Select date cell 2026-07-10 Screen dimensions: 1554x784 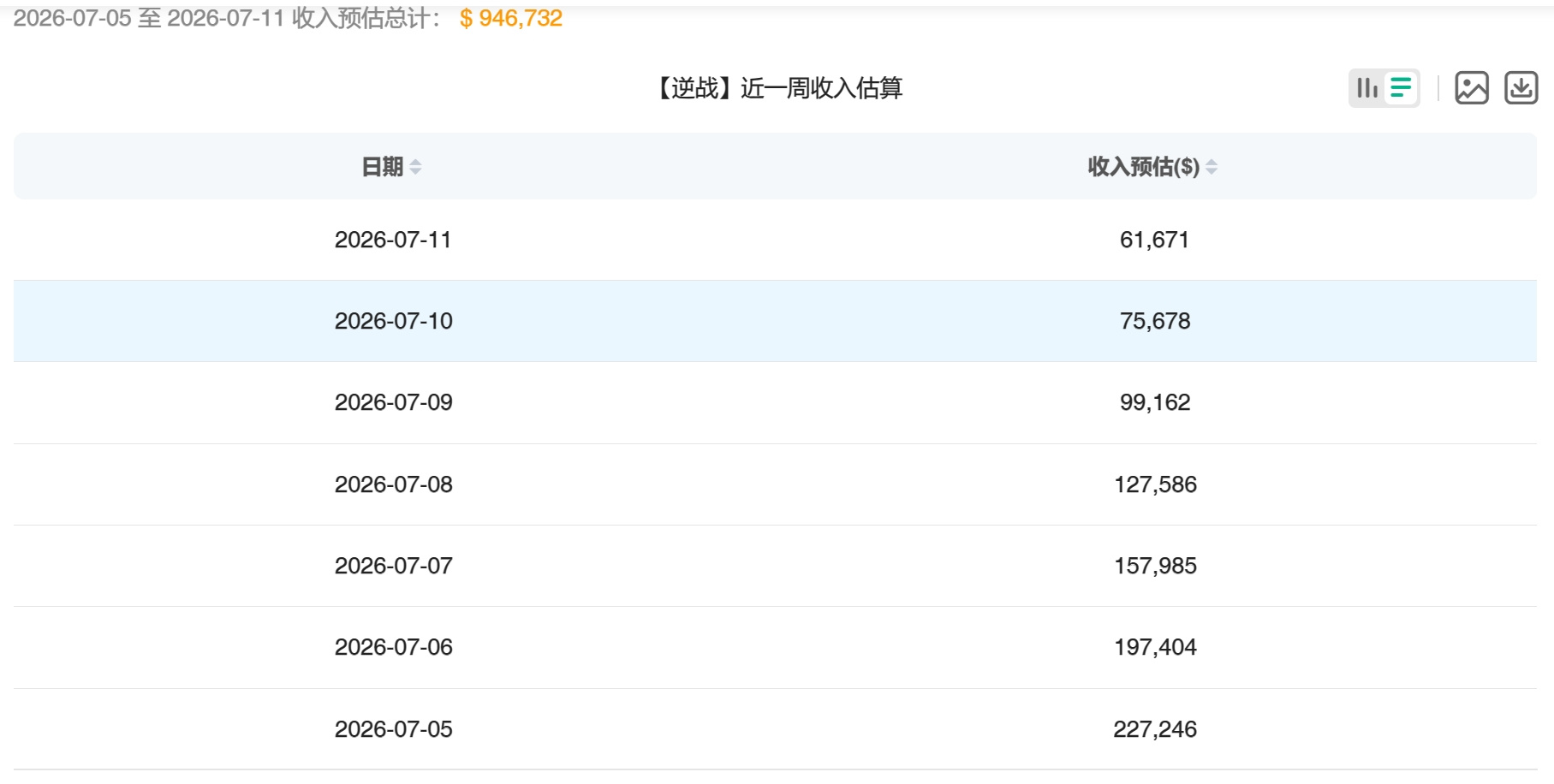pyautogui.click(x=393, y=321)
